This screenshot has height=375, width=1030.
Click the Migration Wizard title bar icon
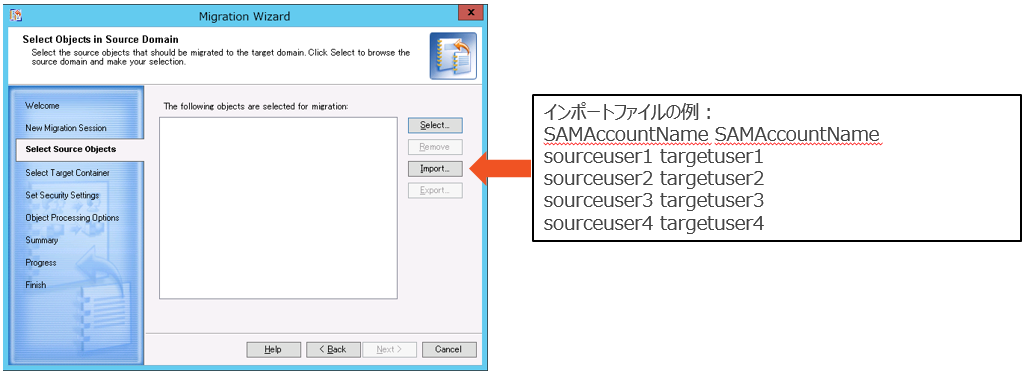(x=16, y=15)
